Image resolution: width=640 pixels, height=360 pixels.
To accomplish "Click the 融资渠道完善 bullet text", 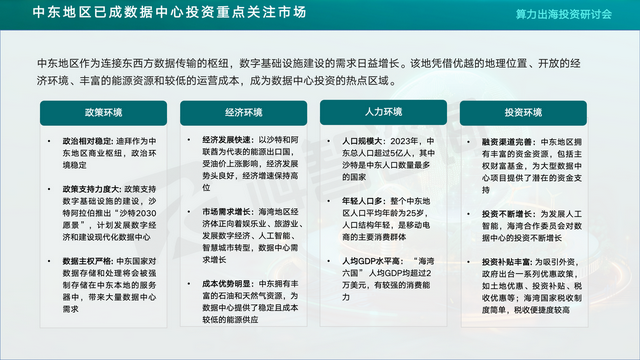I will pyautogui.click(x=532, y=166).
